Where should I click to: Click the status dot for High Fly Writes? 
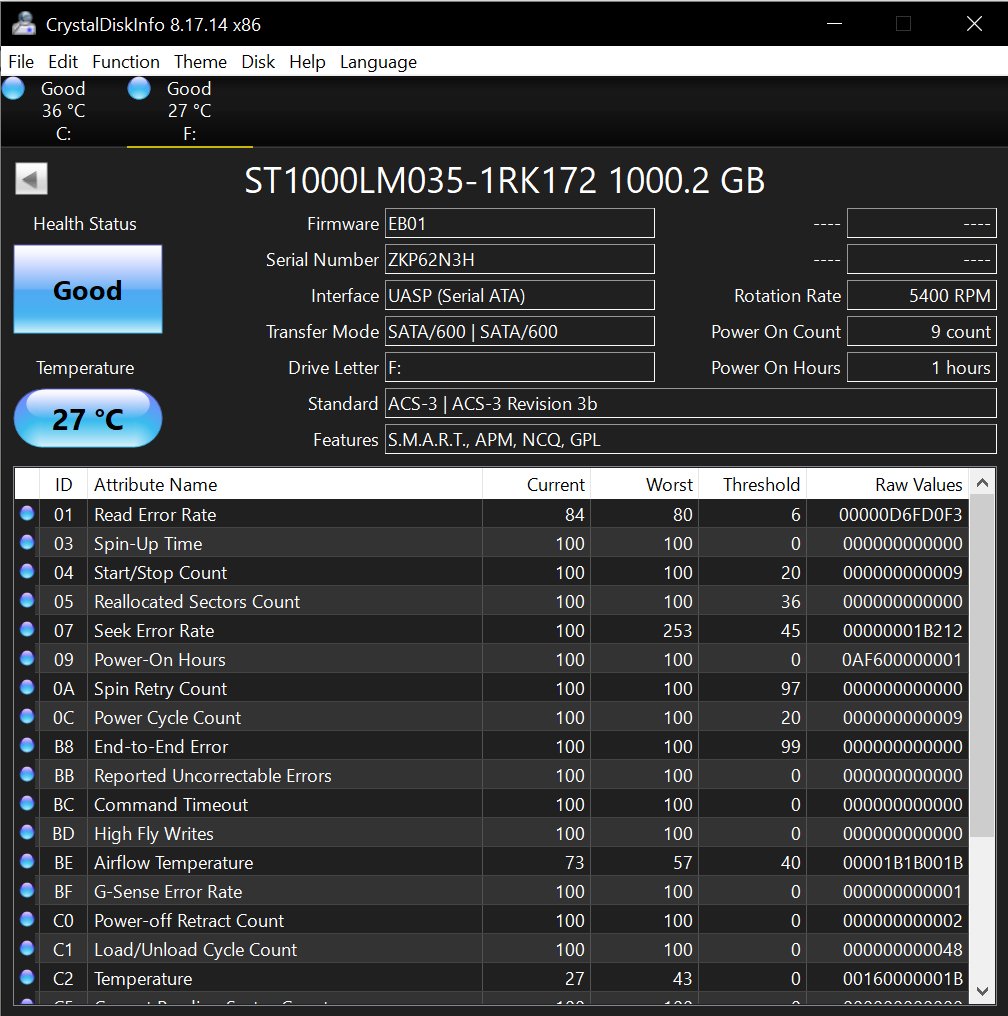point(27,832)
